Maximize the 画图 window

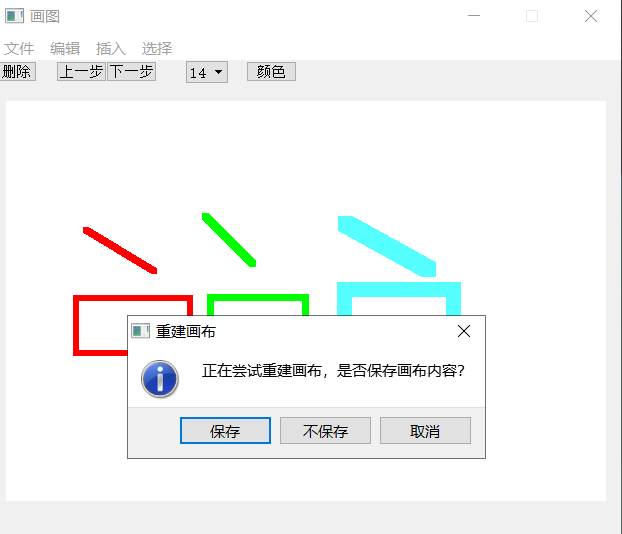(x=532, y=16)
